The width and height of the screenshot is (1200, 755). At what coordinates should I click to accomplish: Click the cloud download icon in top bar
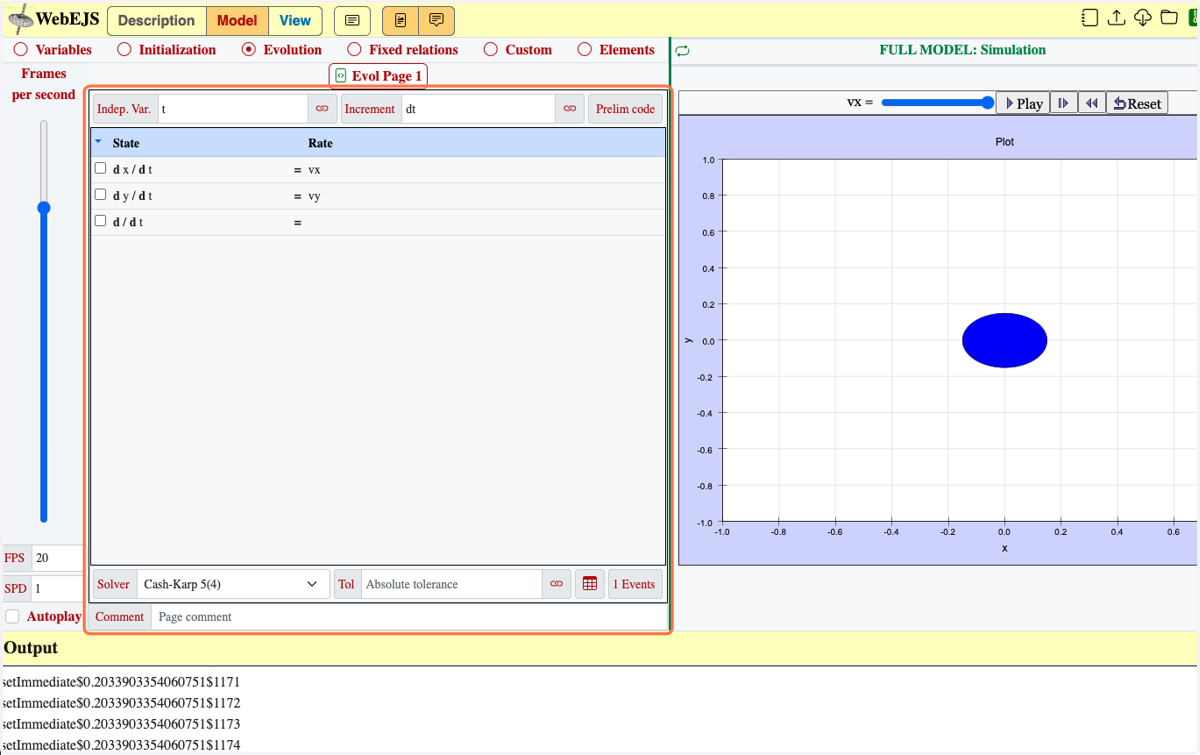1142,18
